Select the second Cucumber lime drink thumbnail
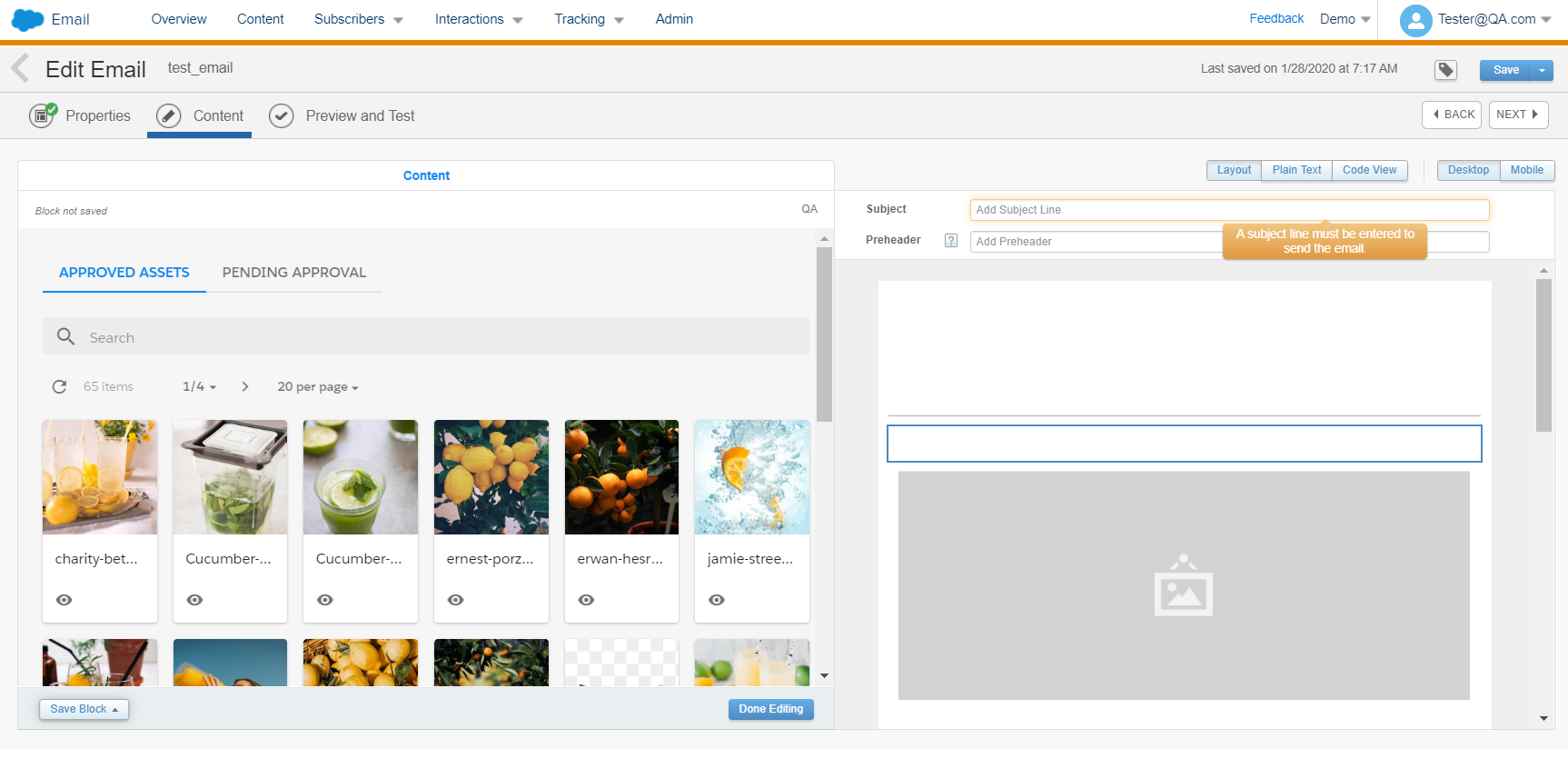This screenshot has height=759, width=1568. click(x=361, y=477)
